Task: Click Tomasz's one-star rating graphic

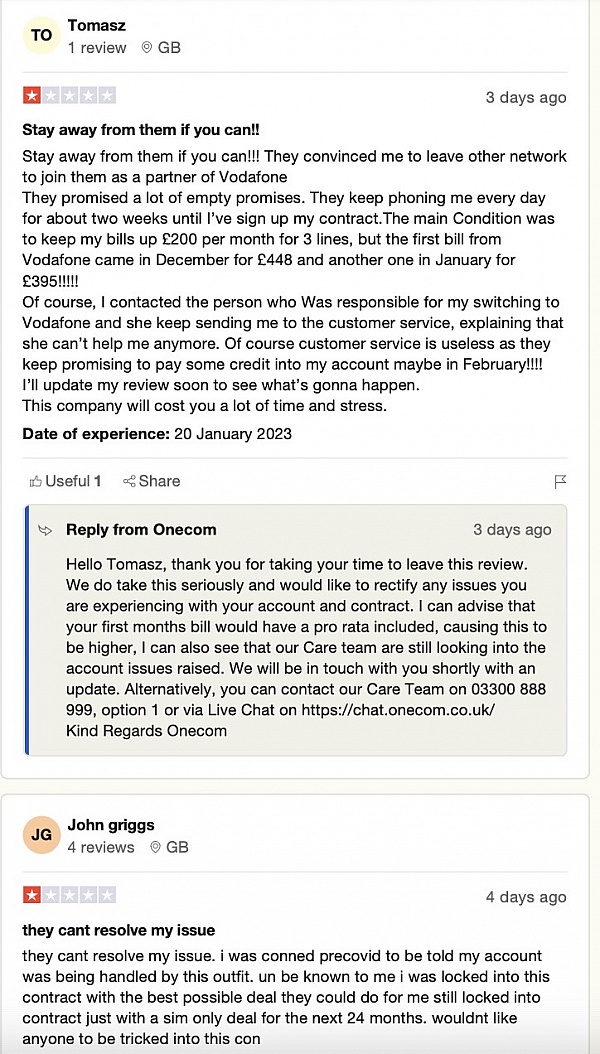Action: (x=69, y=96)
